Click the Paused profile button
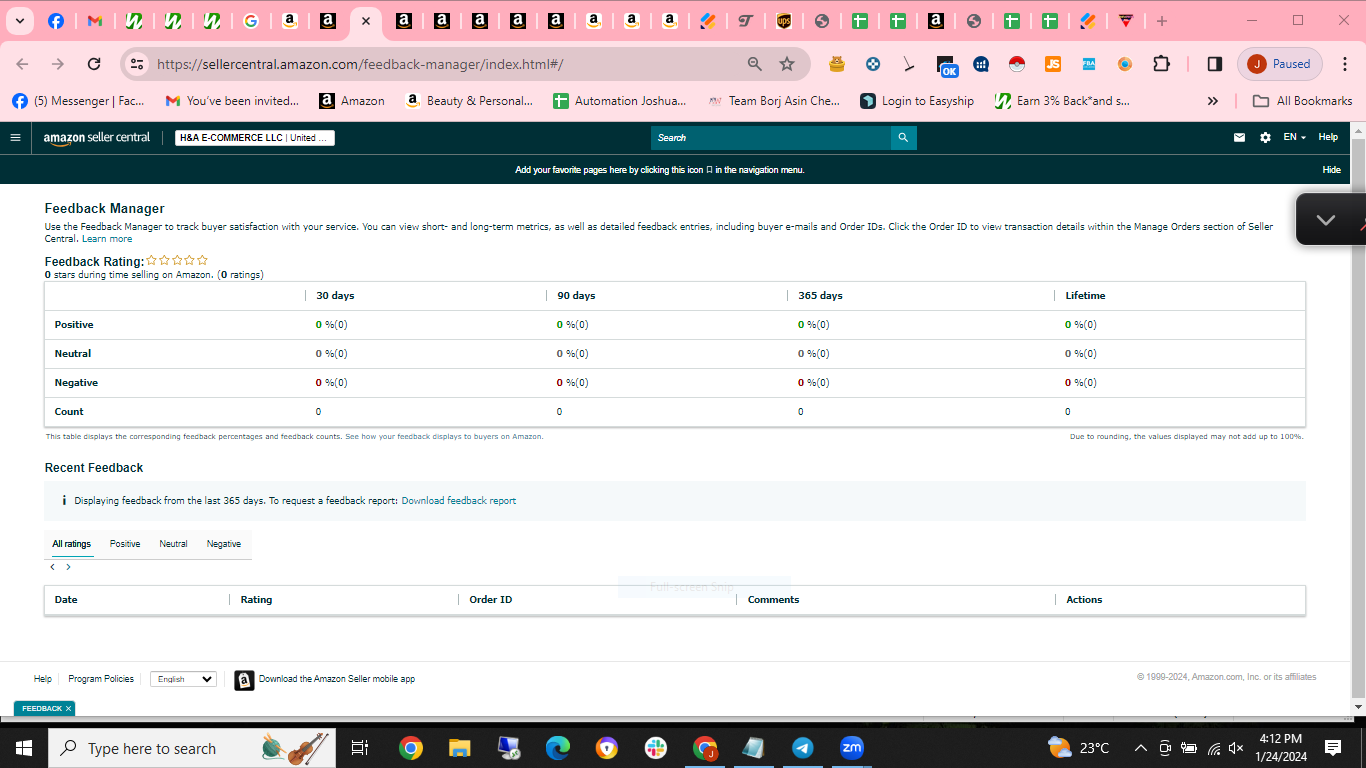Image resolution: width=1366 pixels, height=768 pixels. [x=1280, y=64]
